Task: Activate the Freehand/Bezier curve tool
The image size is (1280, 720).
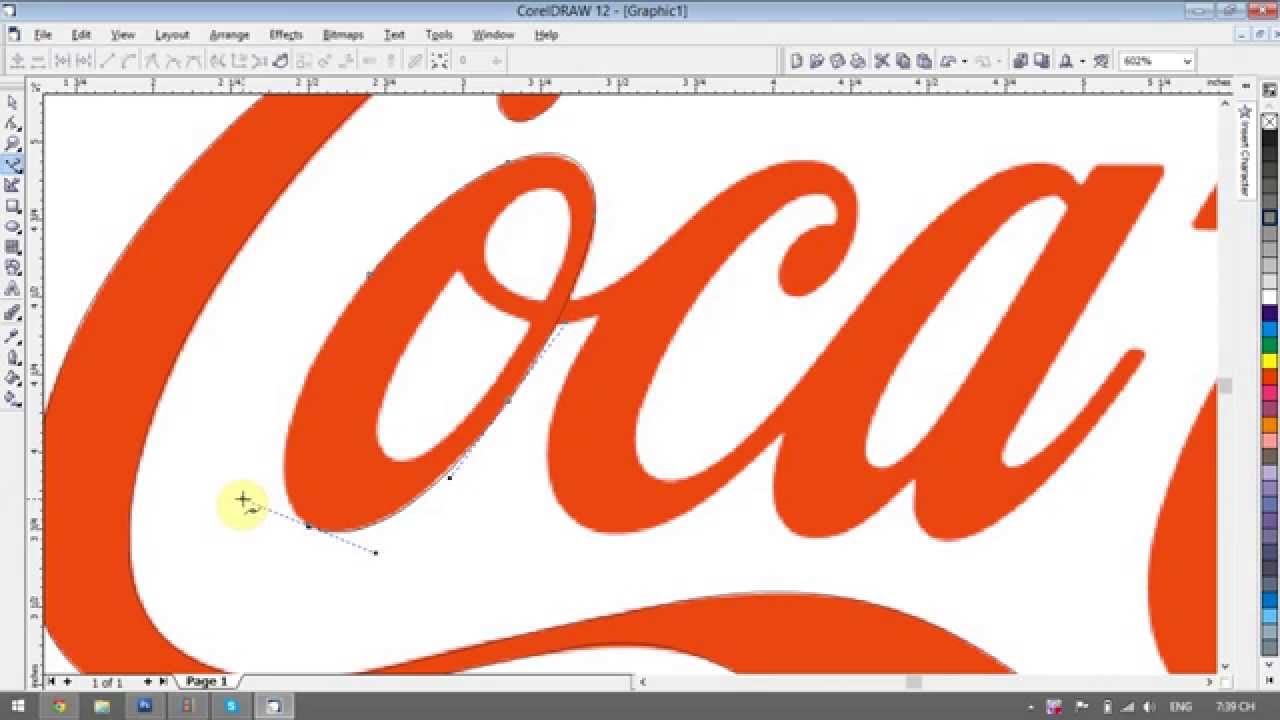Action: 13,165
